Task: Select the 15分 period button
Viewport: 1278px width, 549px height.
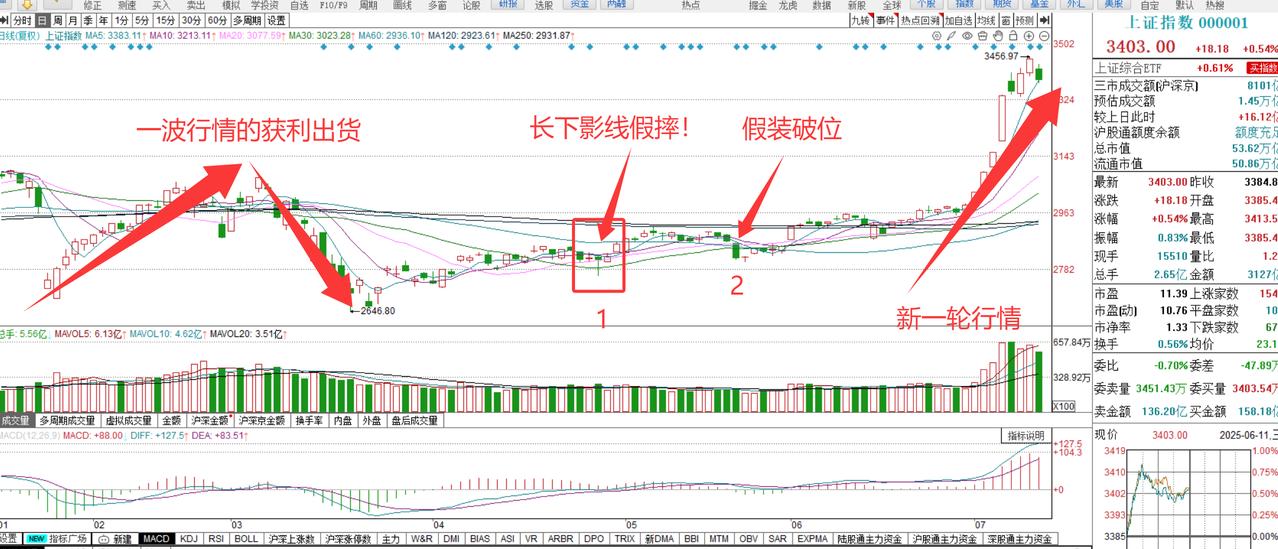Action: pyautogui.click(x=166, y=20)
